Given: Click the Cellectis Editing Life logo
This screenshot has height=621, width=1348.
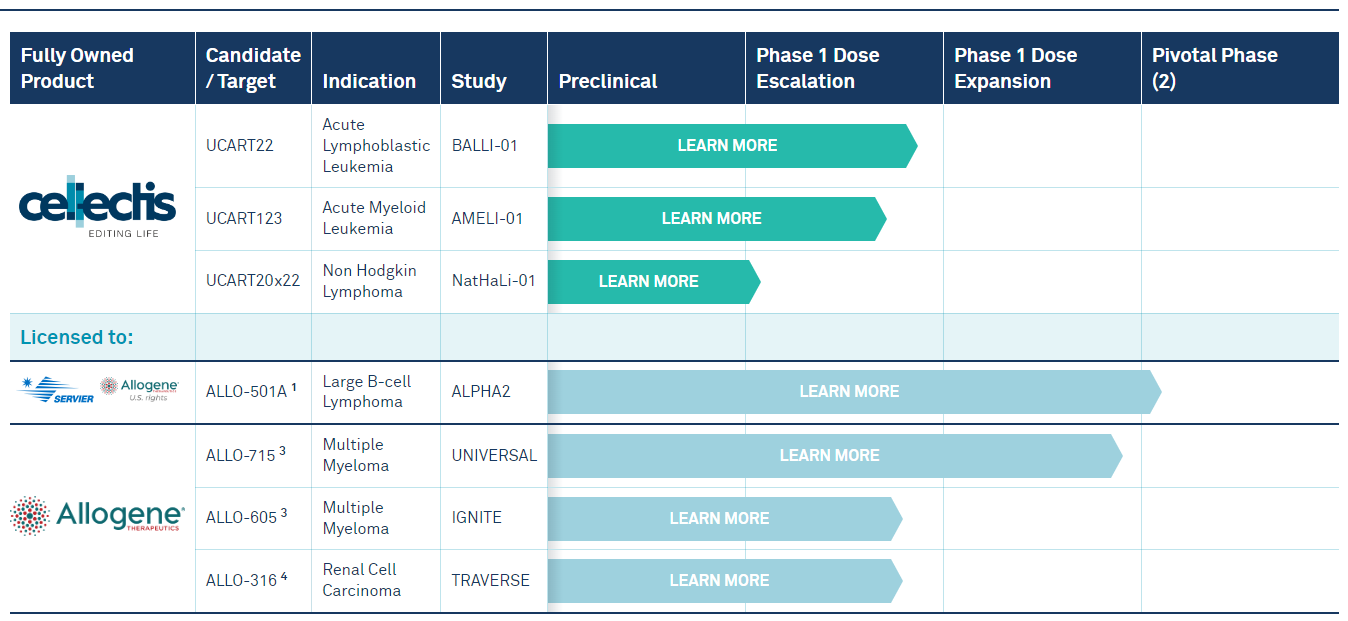Looking at the screenshot, I should click(x=97, y=208).
